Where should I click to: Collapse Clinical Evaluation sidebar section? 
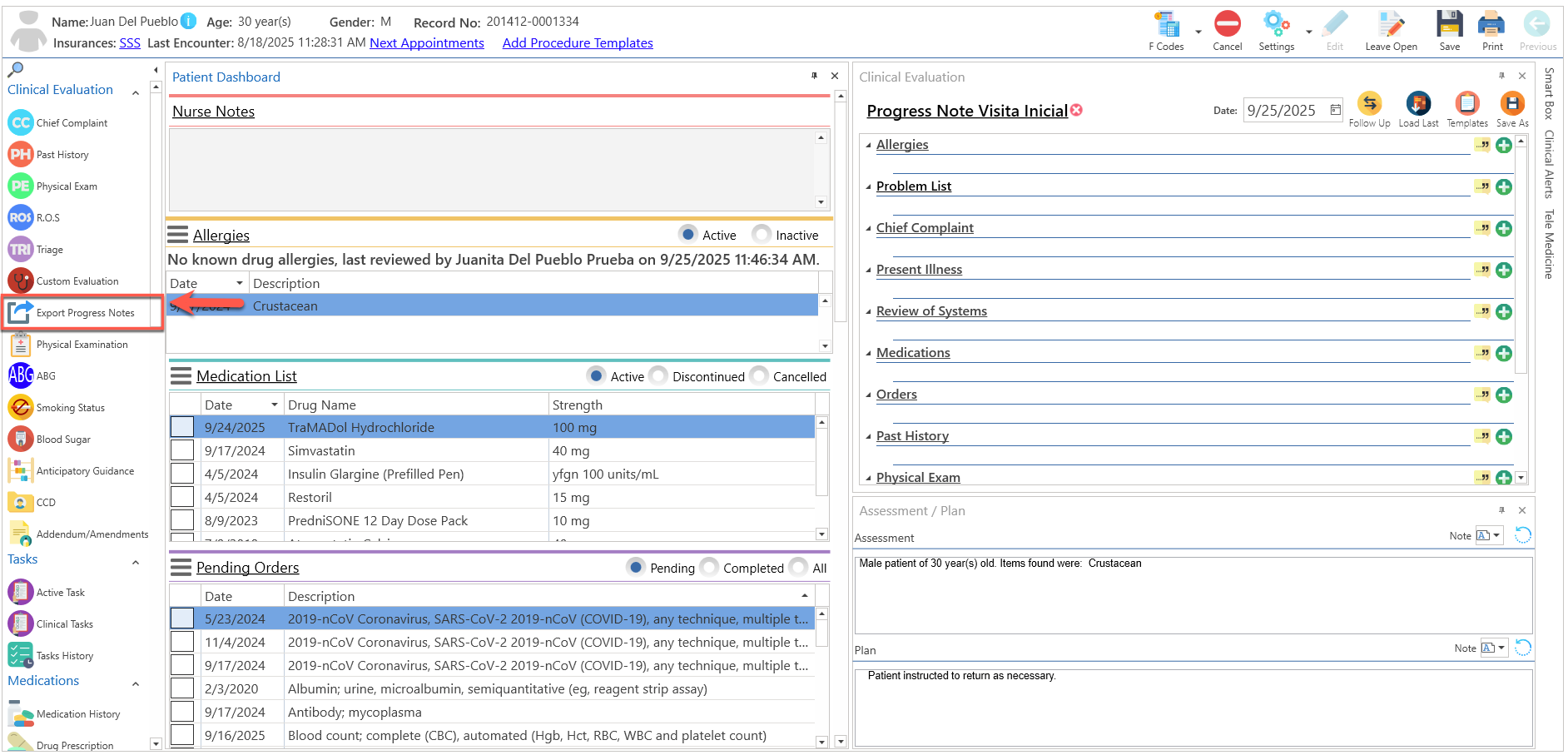[136, 92]
